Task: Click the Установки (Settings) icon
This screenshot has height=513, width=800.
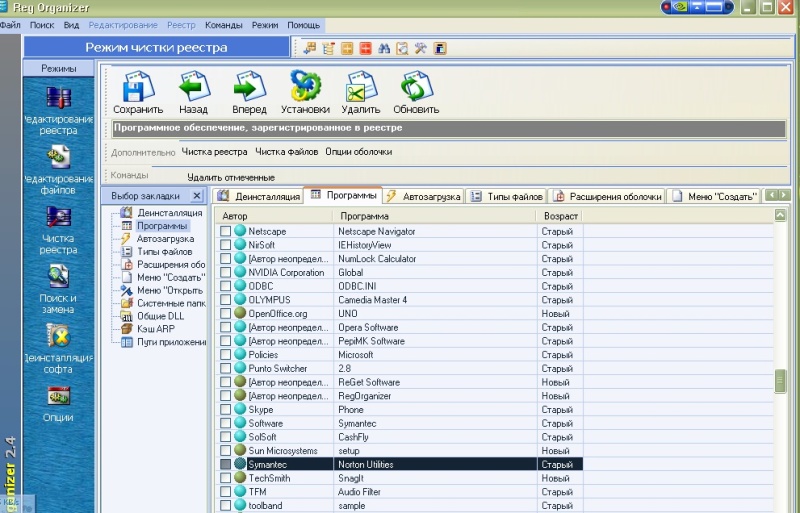Action: [x=305, y=86]
